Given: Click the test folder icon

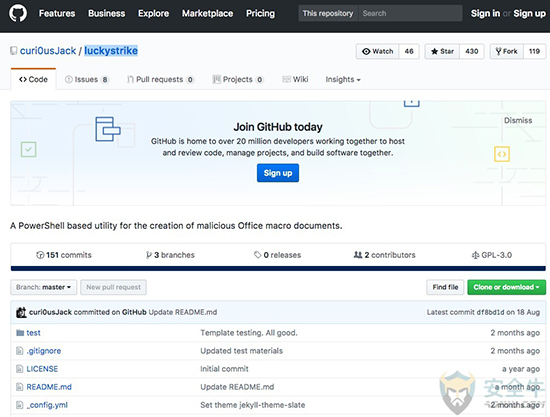Looking at the screenshot, I should tap(20, 332).
